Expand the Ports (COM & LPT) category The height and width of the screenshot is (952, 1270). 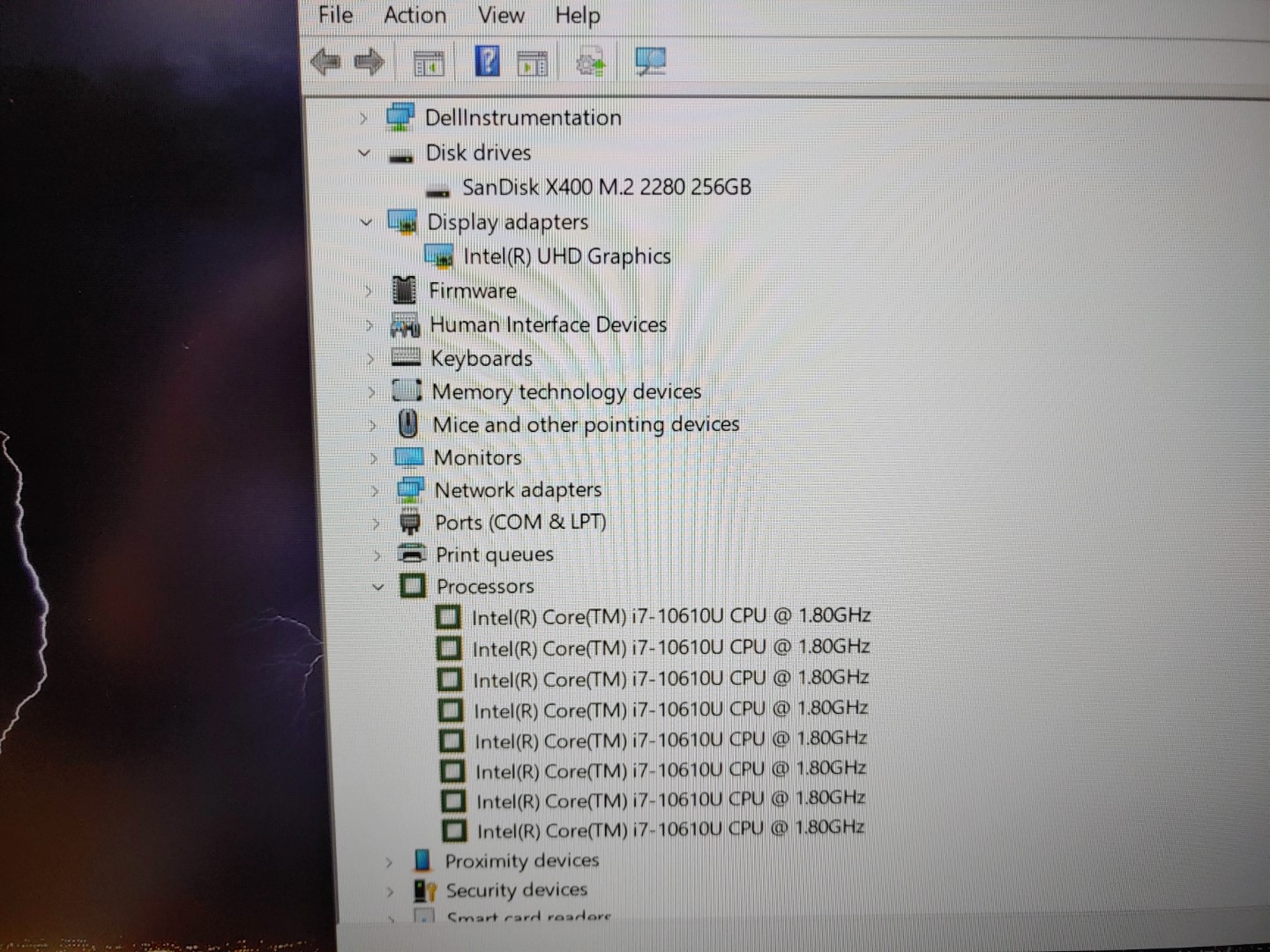tap(376, 524)
